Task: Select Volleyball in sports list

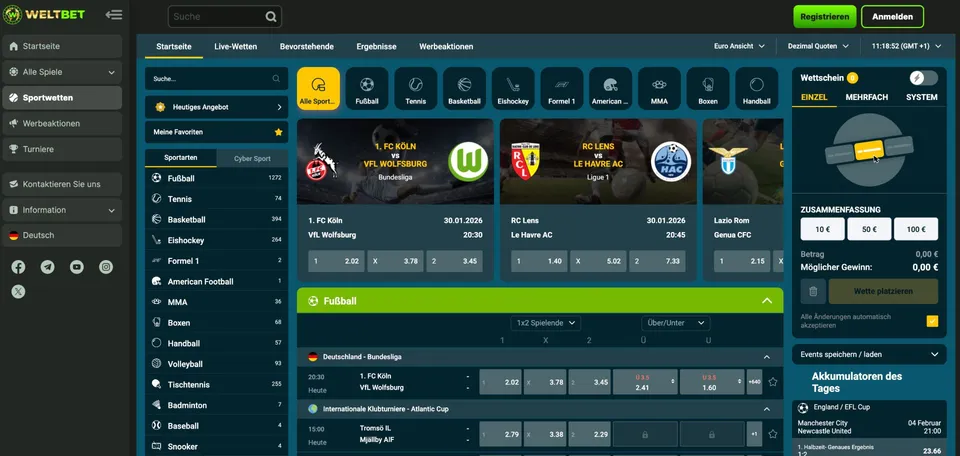Action: (216, 364)
